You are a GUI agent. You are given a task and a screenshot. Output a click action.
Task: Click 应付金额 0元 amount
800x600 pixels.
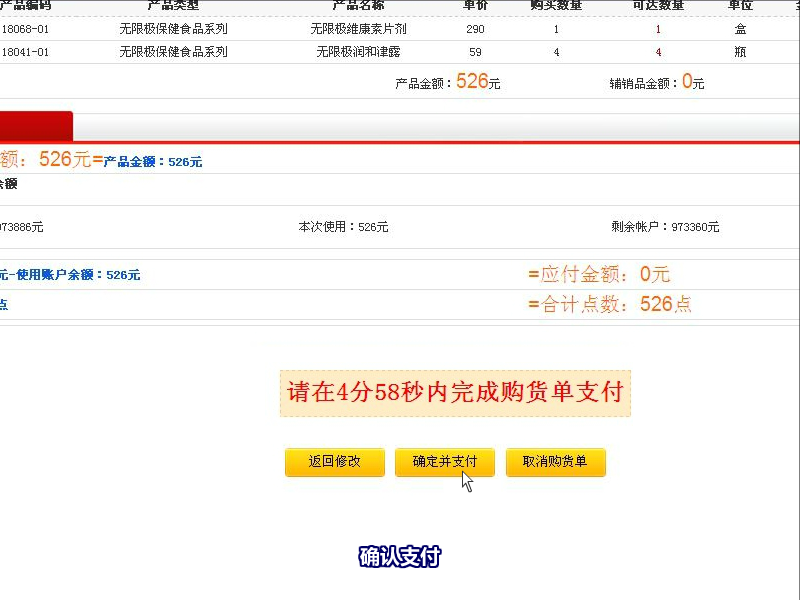[599, 274]
